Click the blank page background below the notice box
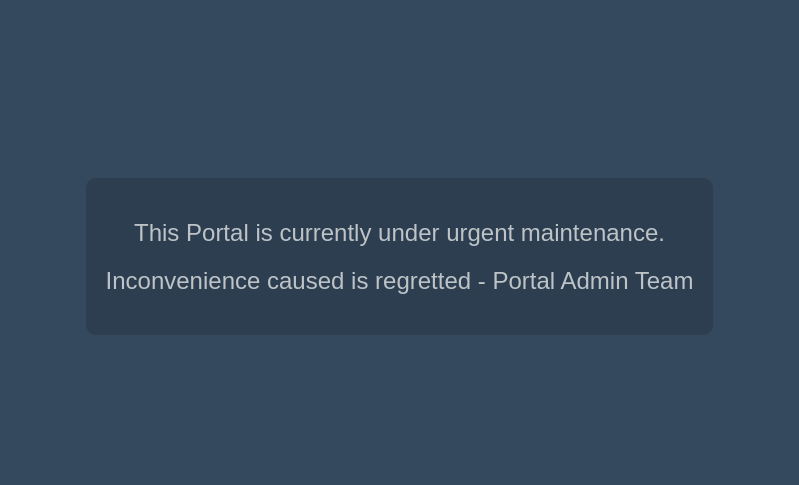The image size is (799, 485). tap(399, 410)
